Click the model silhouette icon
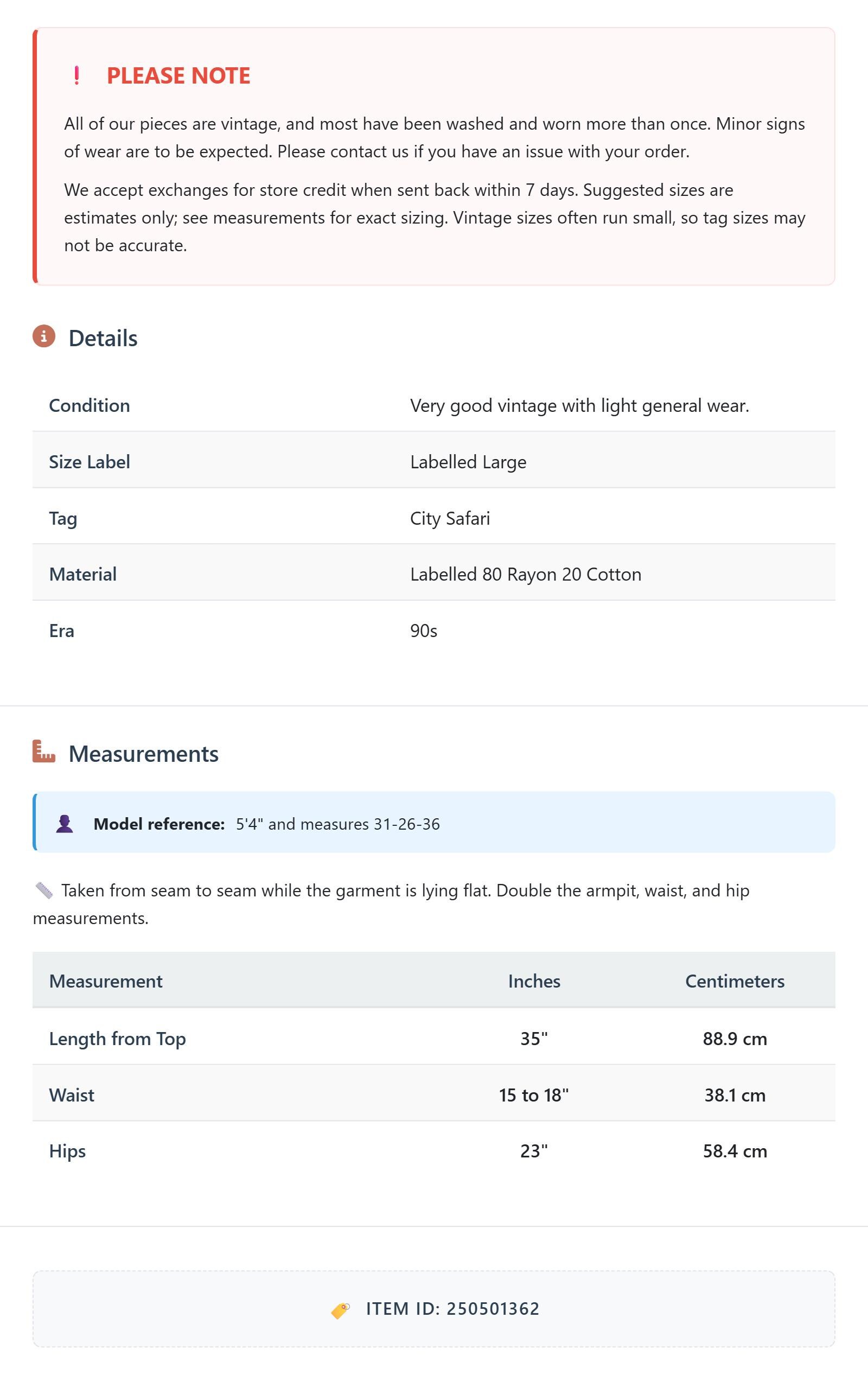The width and height of the screenshot is (868, 1375). [x=65, y=823]
